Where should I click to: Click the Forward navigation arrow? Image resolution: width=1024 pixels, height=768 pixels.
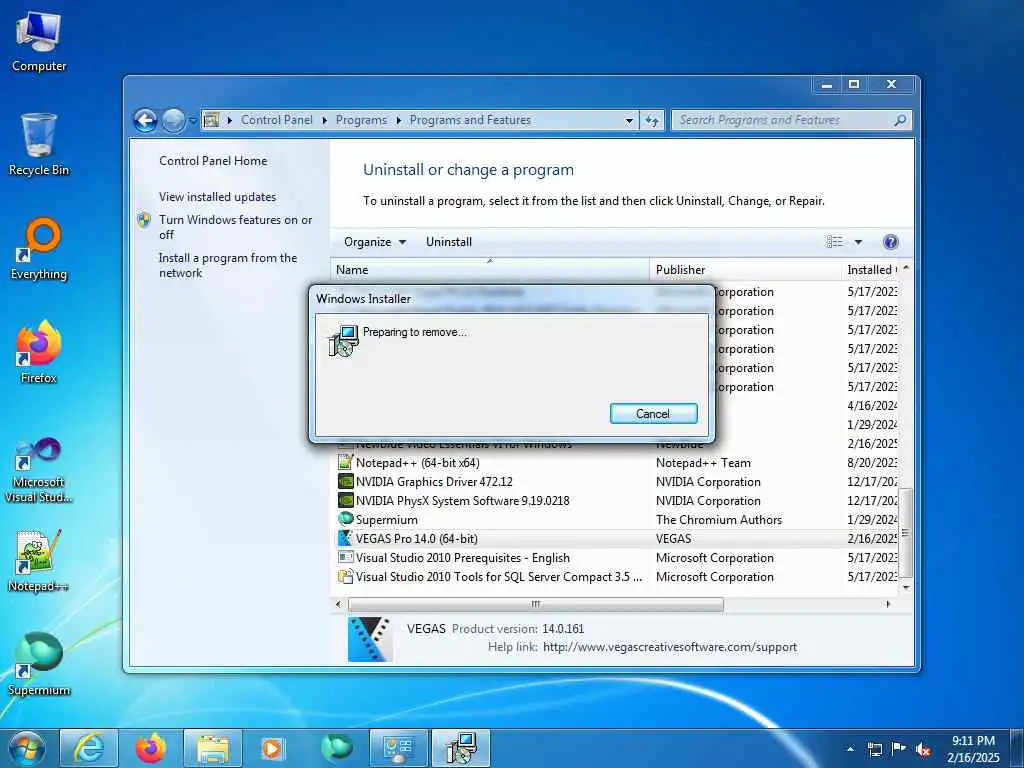point(173,120)
